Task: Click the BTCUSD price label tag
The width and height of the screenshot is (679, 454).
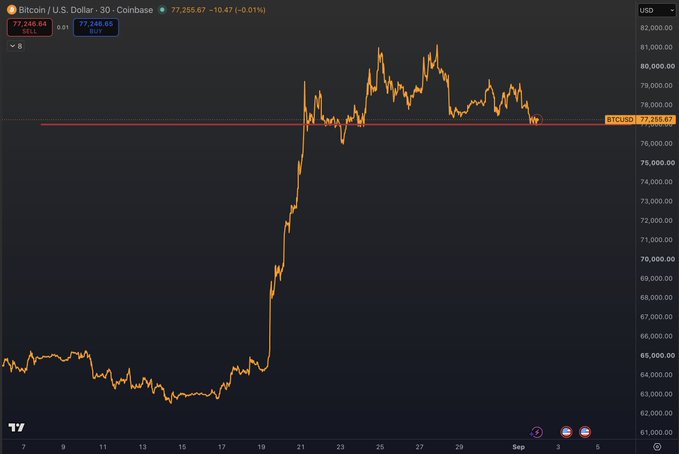Action: pyautogui.click(x=620, y=119)
